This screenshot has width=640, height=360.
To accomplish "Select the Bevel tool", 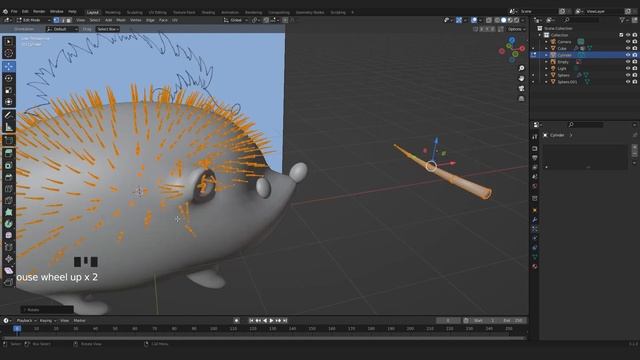I will click(x=9, y=177).
